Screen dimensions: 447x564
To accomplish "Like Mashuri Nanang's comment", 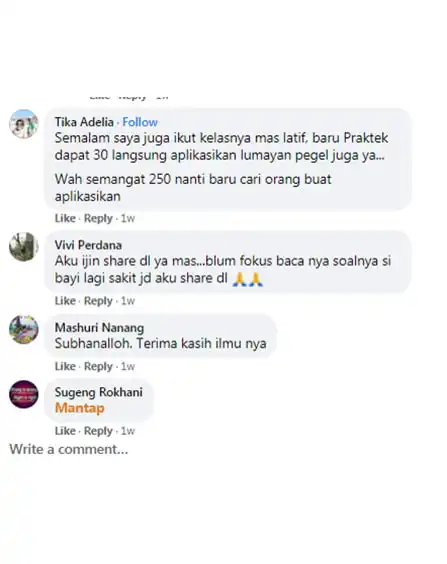I will [x=65, y=366].
